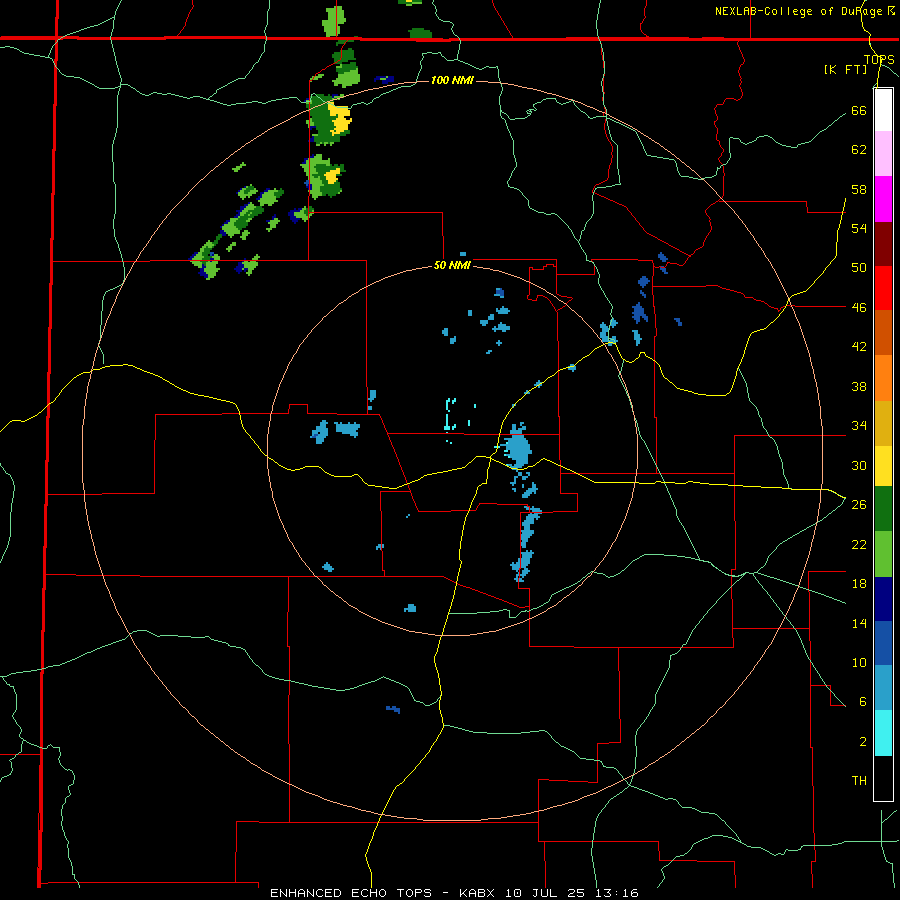Choose the dark orange legend swatch above 42
Viewport: 900px width, 900px height.
click(x=883, y=333)
